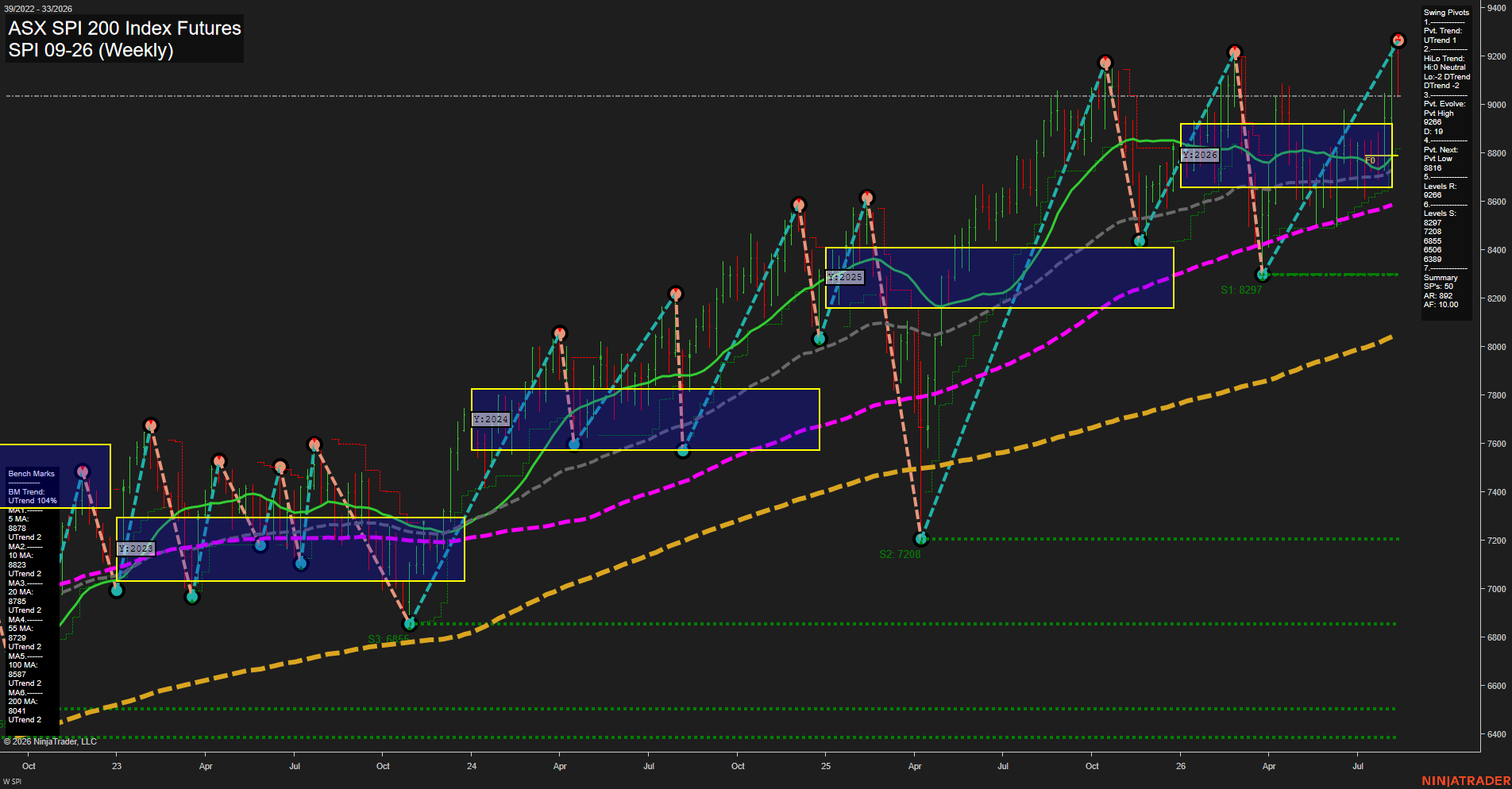Click the F0 label in 2026 box

(1370, 160)
